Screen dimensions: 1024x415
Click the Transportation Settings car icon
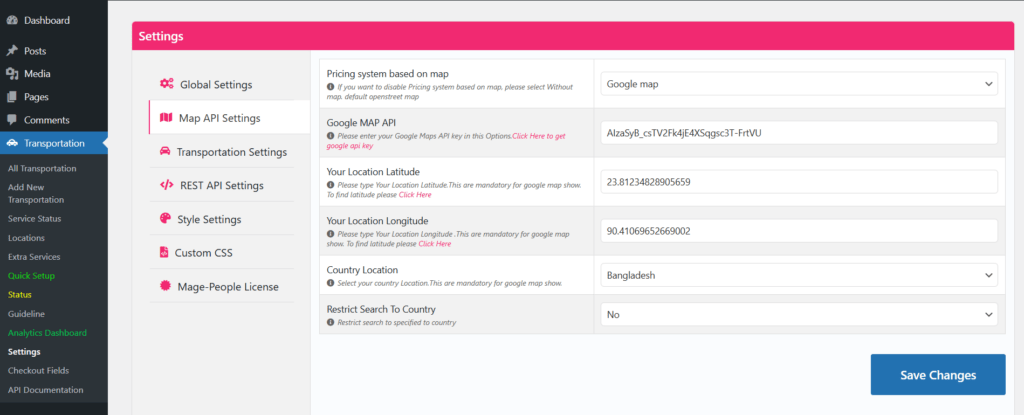165,151
